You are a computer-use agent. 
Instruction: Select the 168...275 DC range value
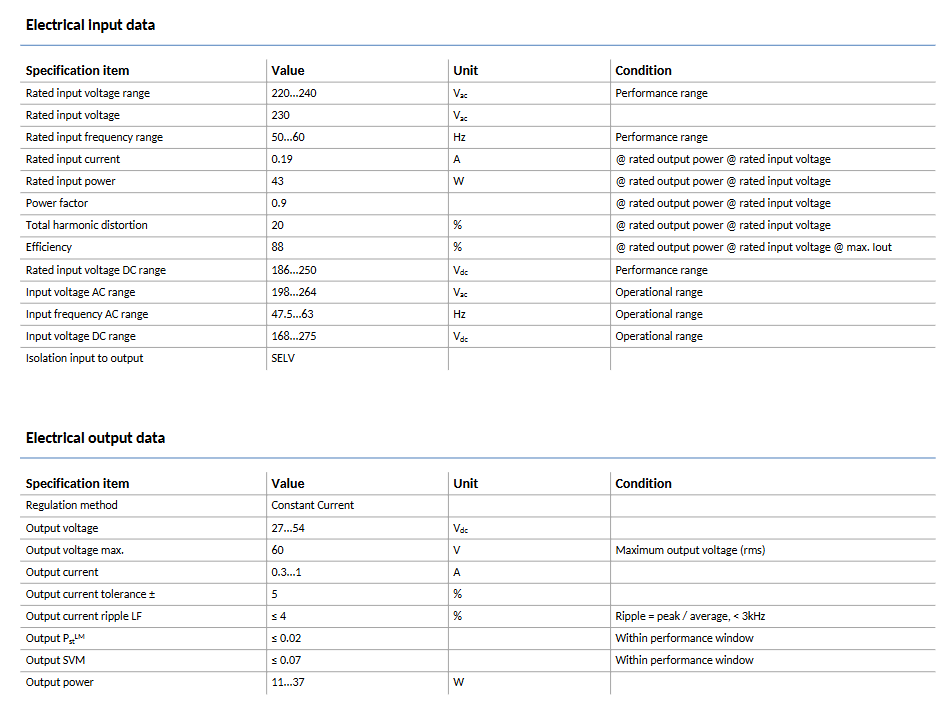pyautogui.click(x=294, y=336)
